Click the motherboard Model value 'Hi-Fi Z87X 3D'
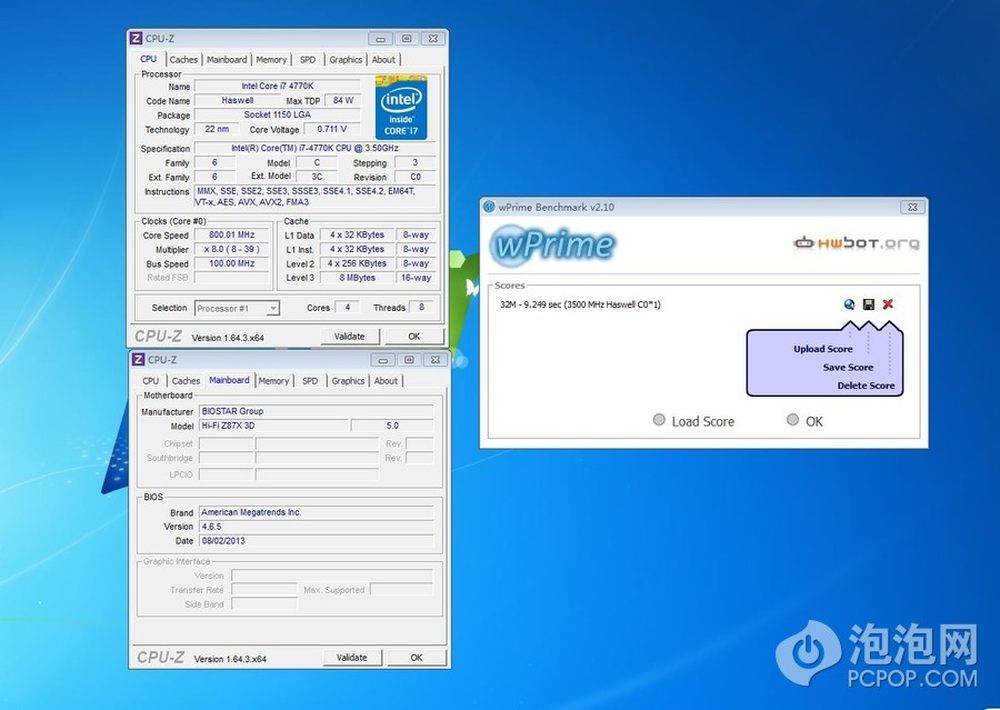This screenshot has width=1000, height=710. tap(274, 425)
